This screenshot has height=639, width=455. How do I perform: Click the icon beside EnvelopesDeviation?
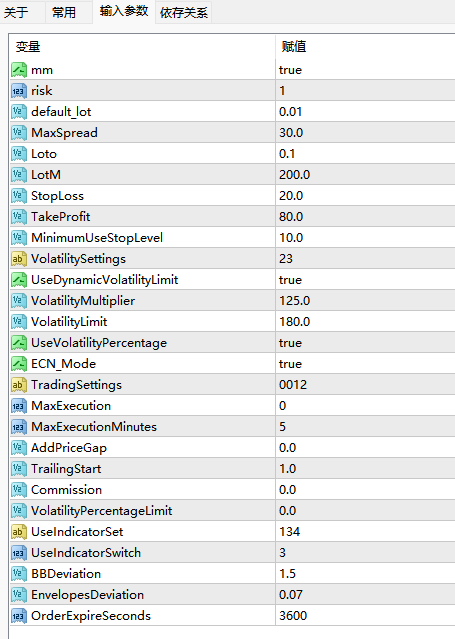click(19, 595)
